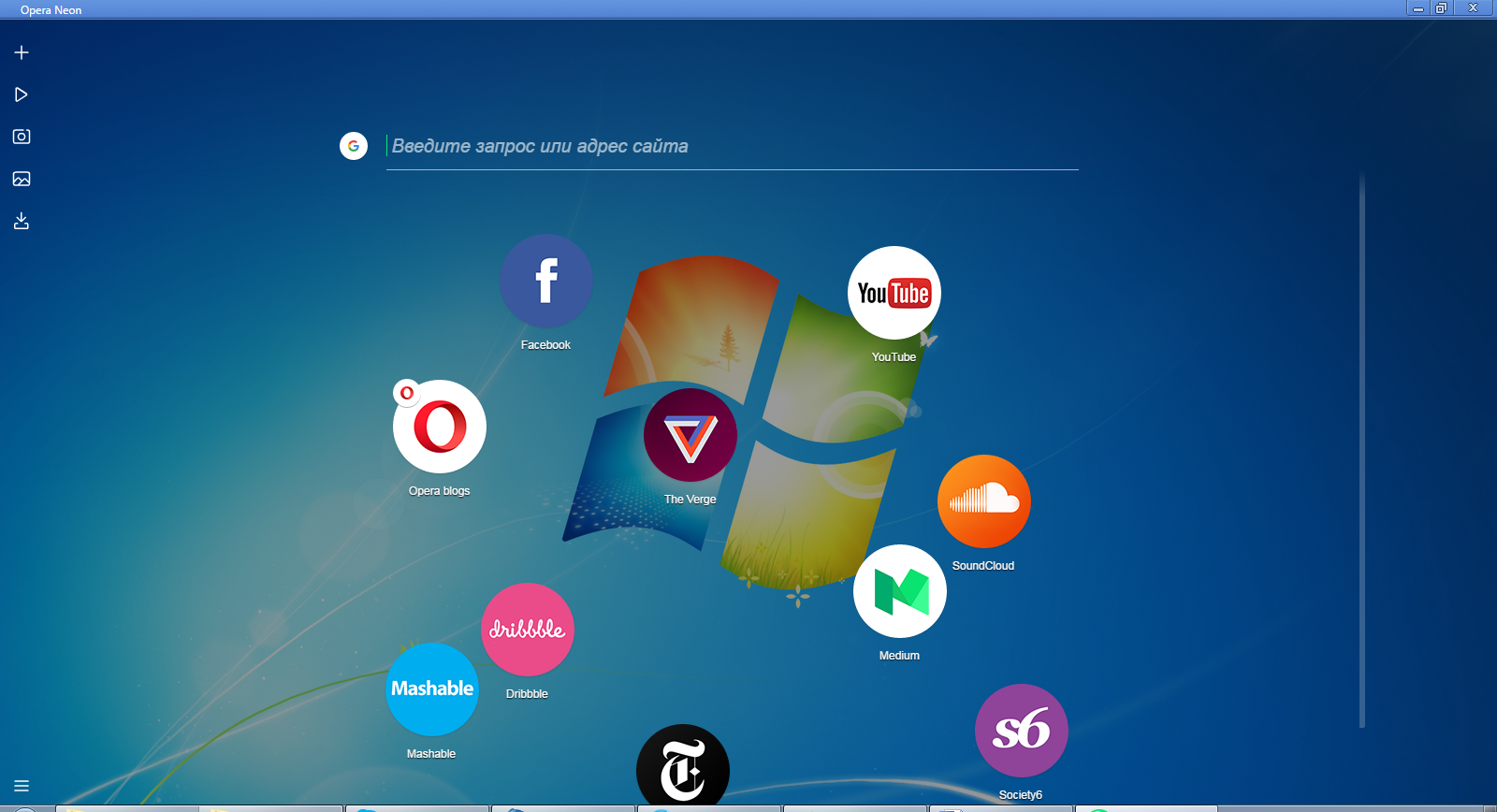The height and width of the screenshot is (812, 1497).
Task: Click the Society6 label text
Action: (1020, 795)
